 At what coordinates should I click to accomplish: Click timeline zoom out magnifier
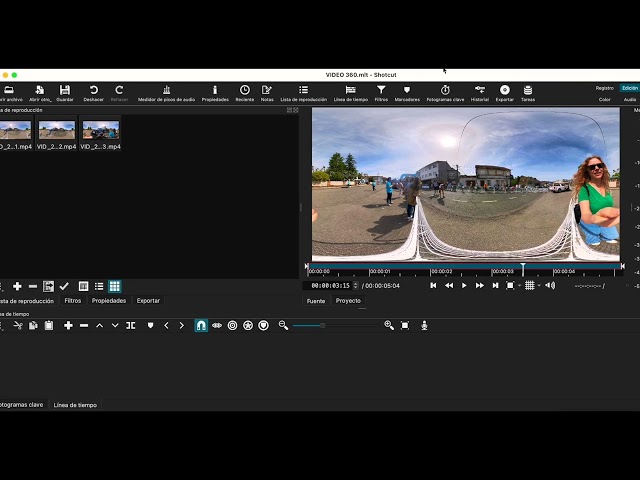[283, 325]
